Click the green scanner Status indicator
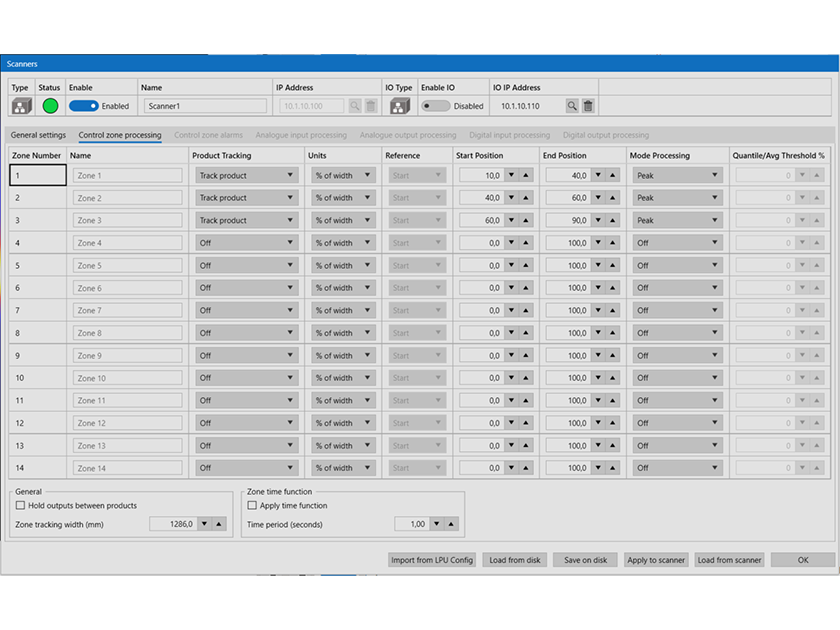 pyautogui.click(x=48, y=104)
